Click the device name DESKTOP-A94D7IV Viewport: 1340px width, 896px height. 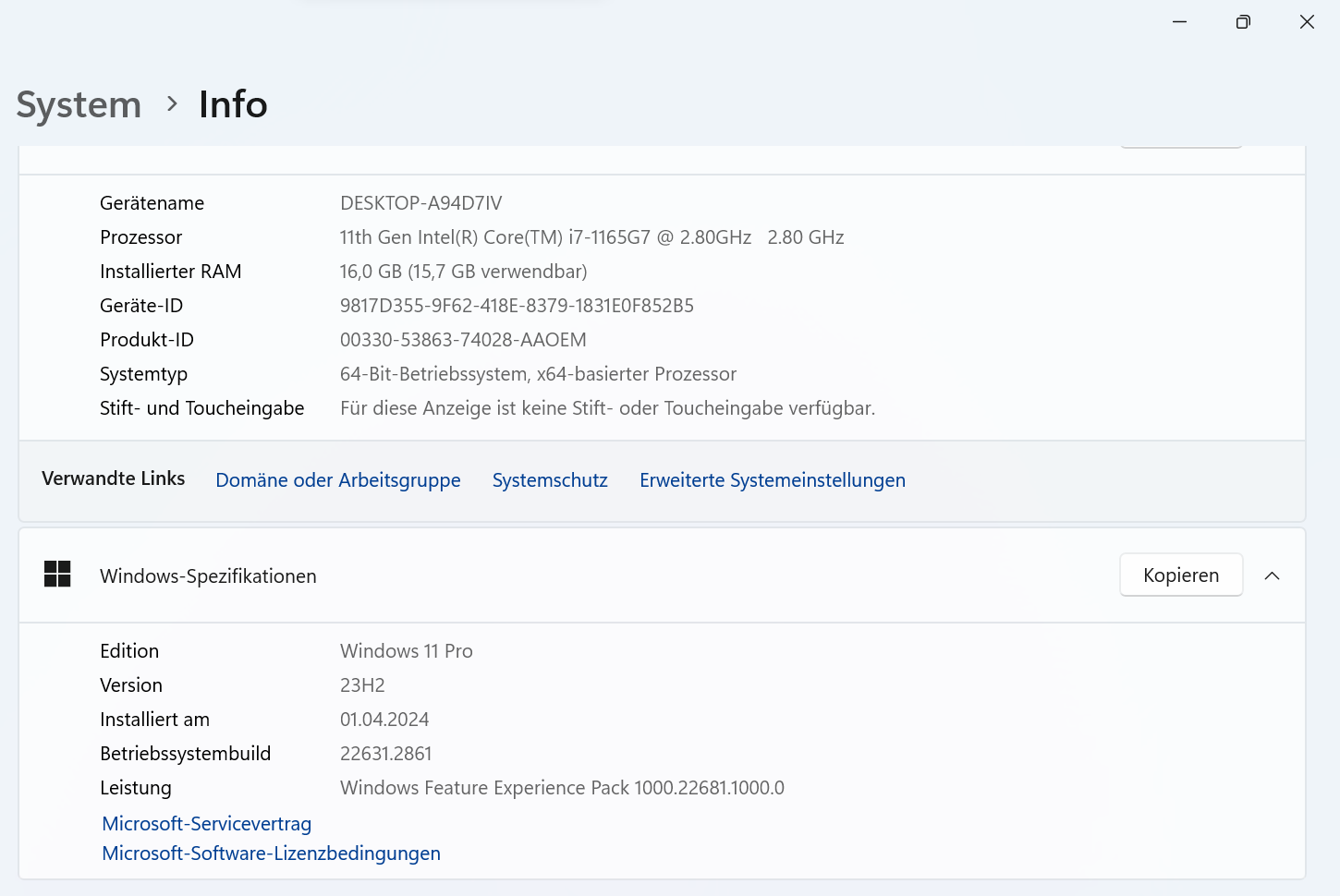click(x=421, y=203)
